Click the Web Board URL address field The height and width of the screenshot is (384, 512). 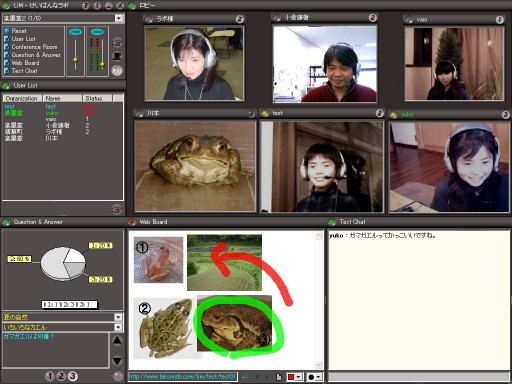(183, 377)
